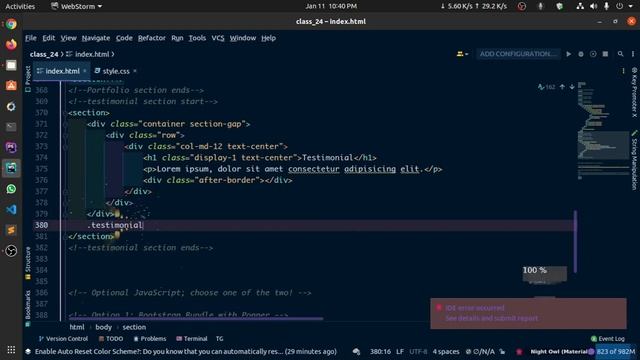Image resolution: width=640 pixels, height=360 pixels.
Task: Open the VCS menu
Action: (218, 38)
